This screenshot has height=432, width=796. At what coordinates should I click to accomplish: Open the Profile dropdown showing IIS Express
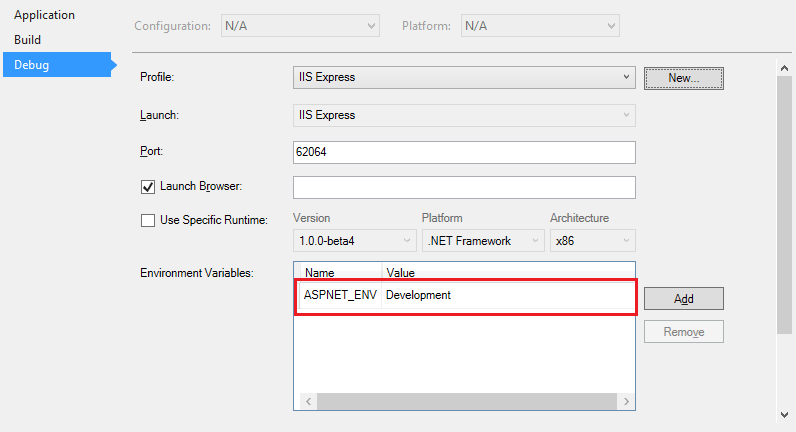[x=464, y=77]
